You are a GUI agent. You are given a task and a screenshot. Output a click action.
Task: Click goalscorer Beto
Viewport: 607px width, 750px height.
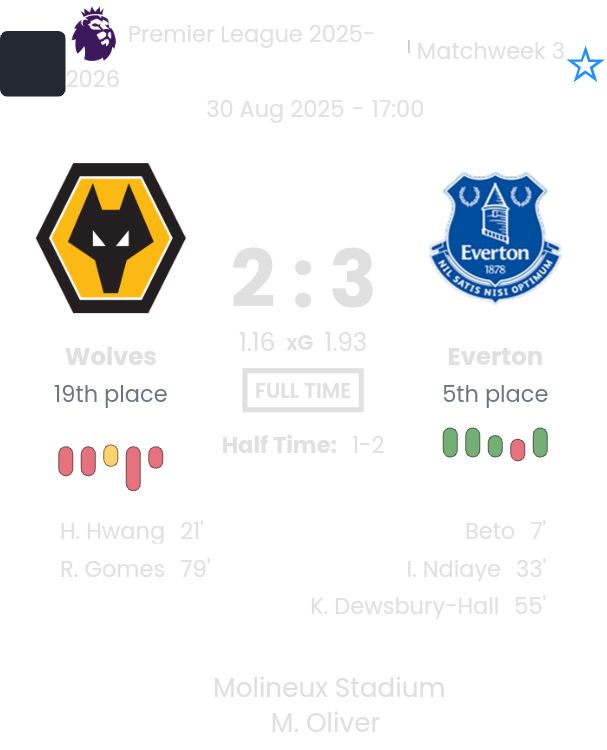tap(490, 531)
